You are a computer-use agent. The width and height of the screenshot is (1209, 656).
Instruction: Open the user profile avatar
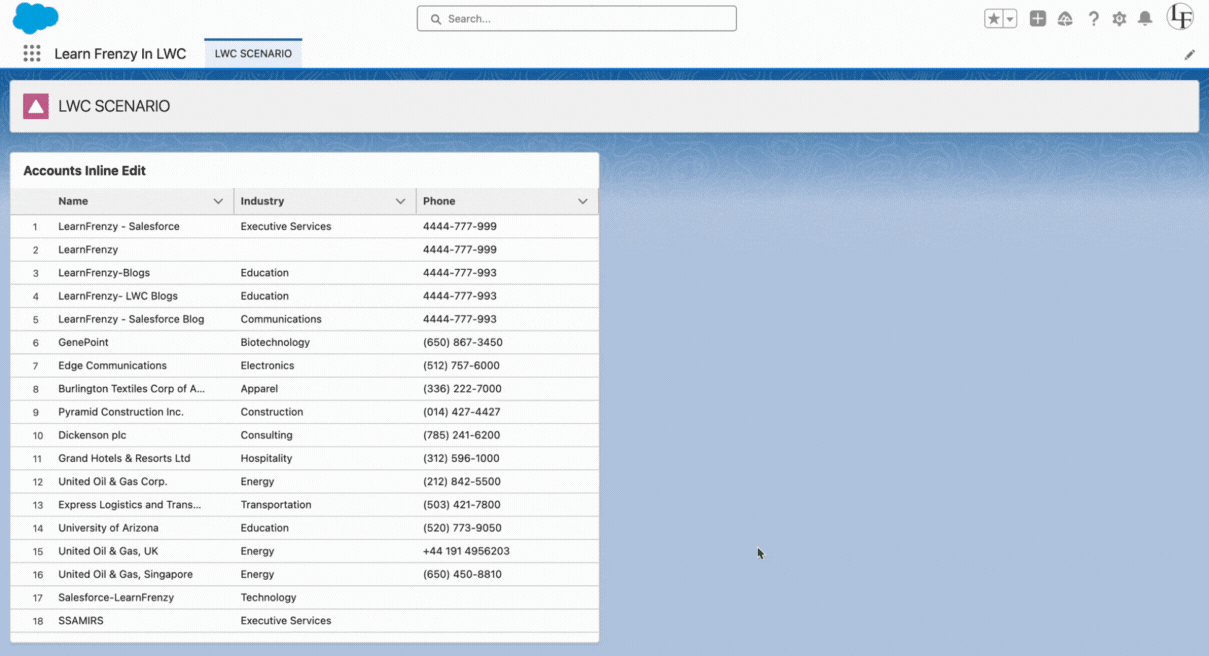[1181, 17]
